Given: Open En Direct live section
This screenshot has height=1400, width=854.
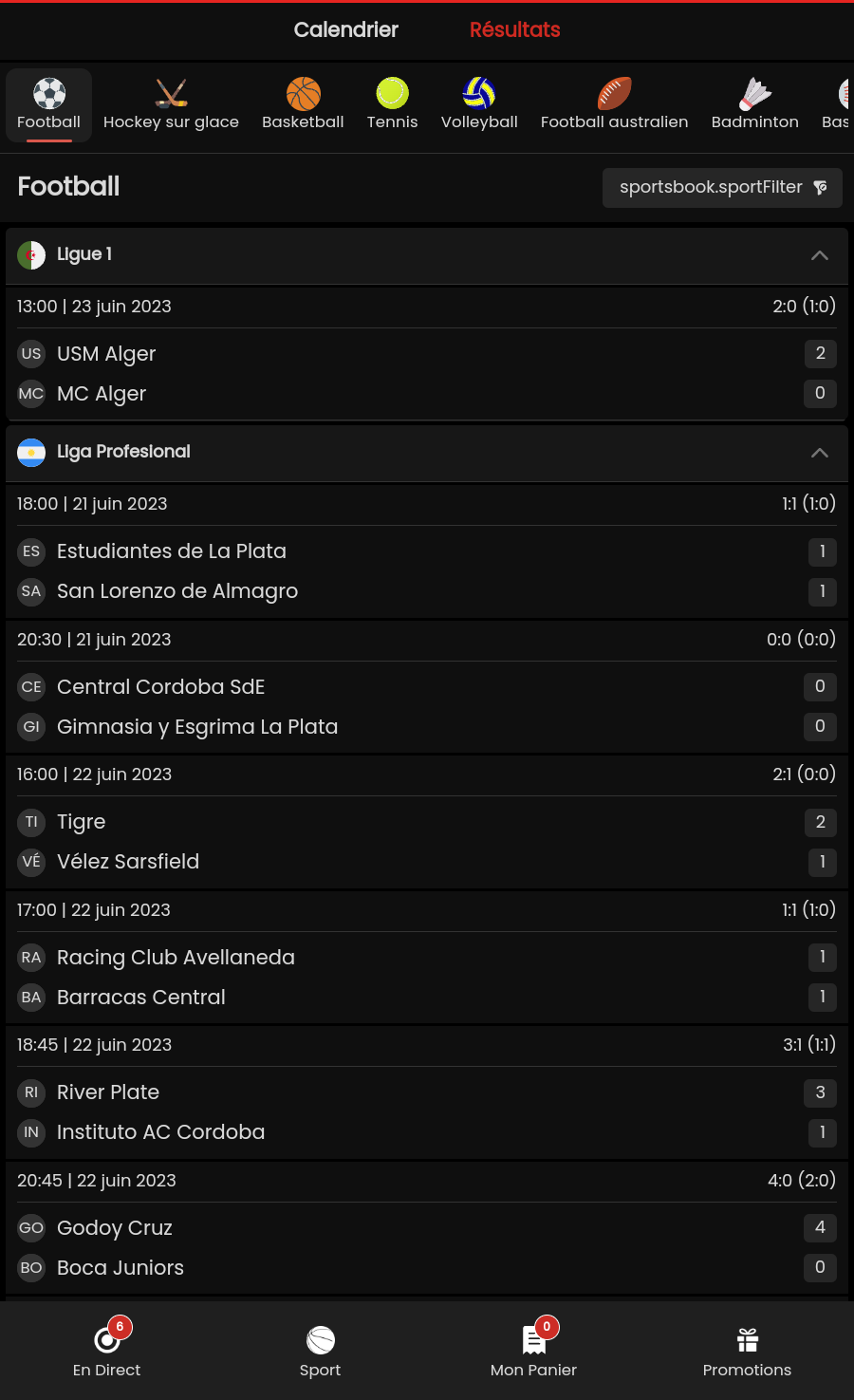Looking at the screenshot, I should point(106,1350).
